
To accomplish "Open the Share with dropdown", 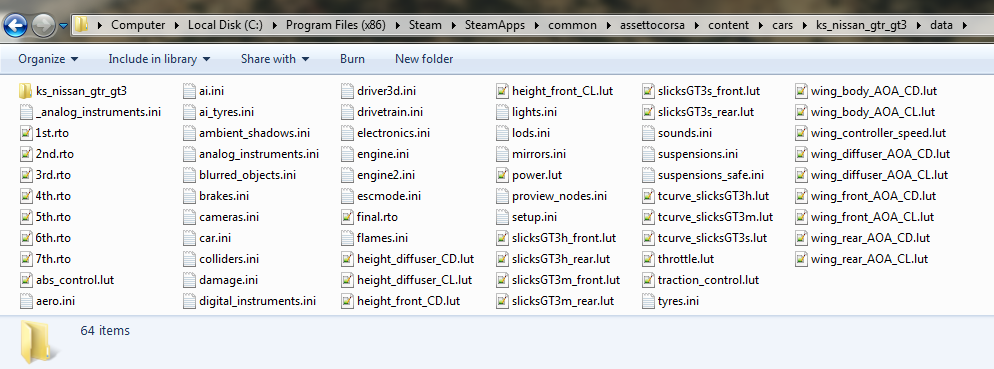I will [274, 59].
